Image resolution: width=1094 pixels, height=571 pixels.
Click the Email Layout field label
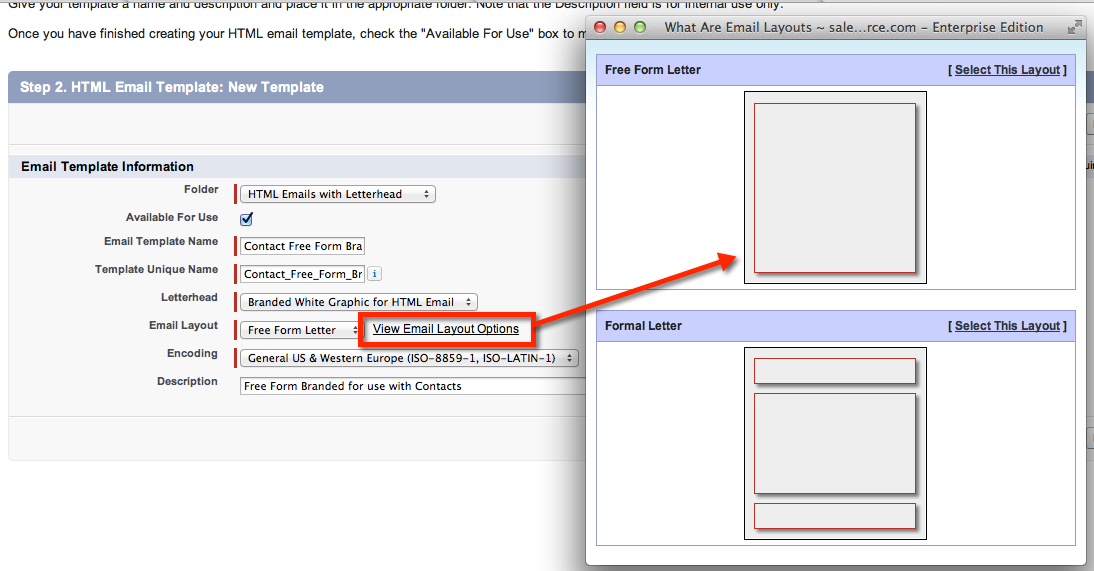pyautogui.click(x=183, y=325)
